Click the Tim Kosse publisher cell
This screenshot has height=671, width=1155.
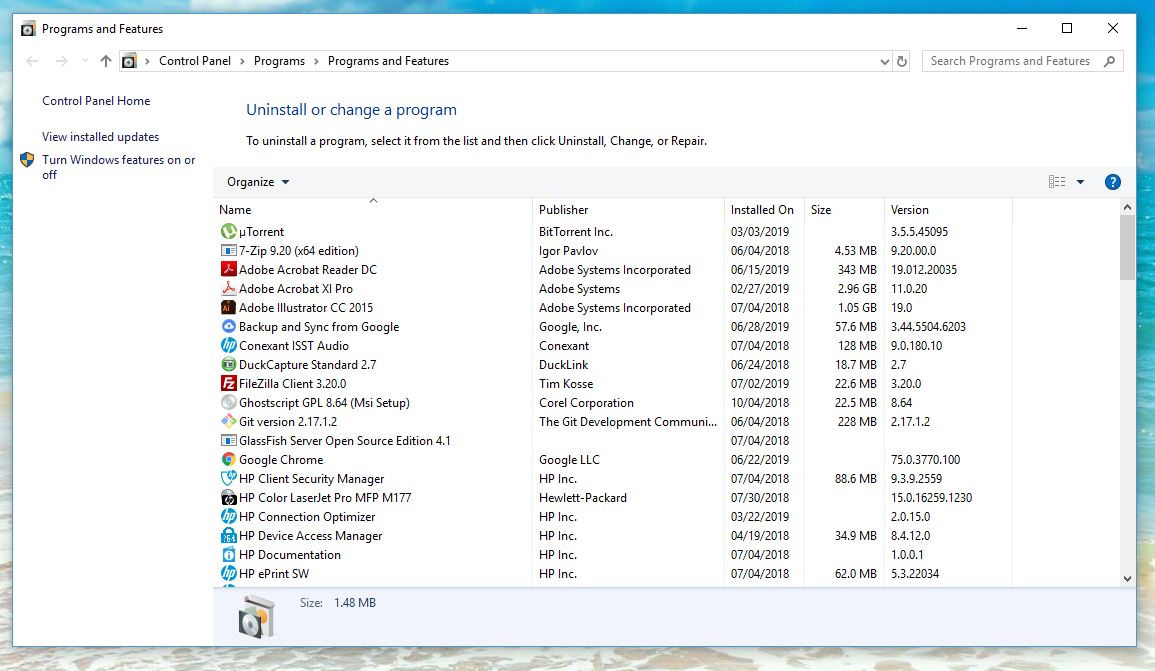tap(566, 384)
